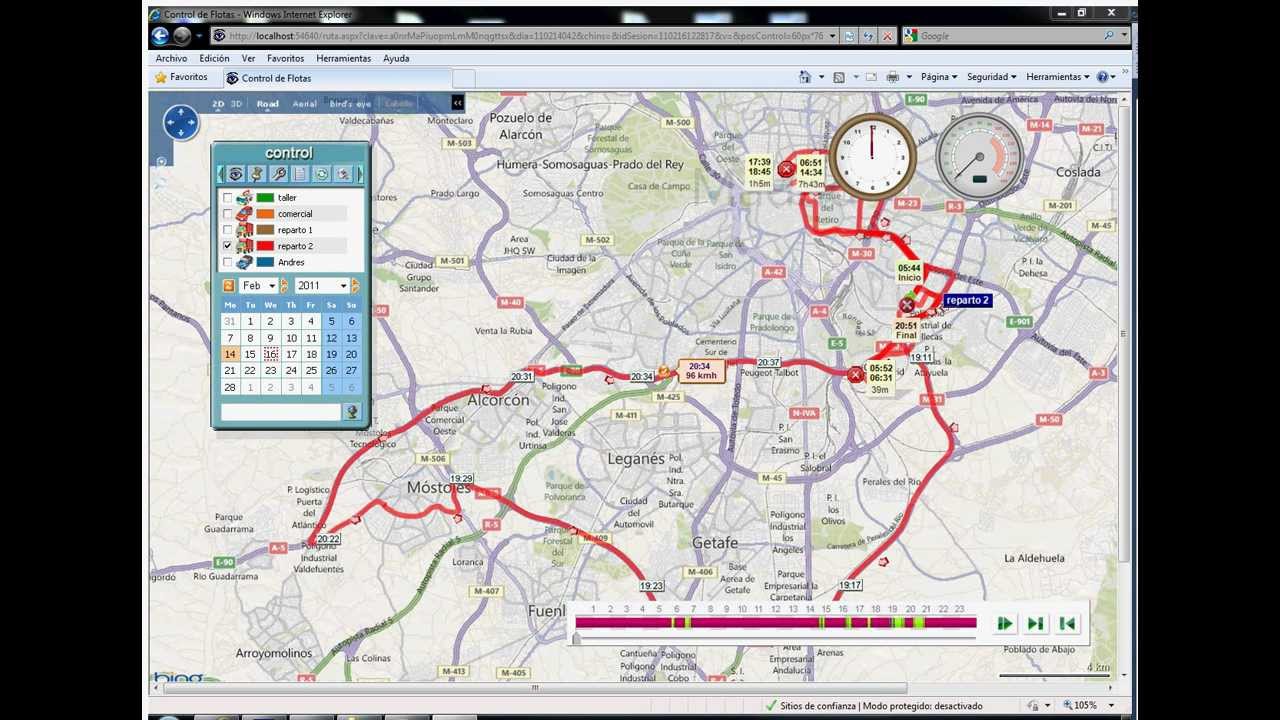Image resolution: width=1280 pixels, height=720 pixels.
Task: Click the eye view icon in control panel
Action: 235,174
